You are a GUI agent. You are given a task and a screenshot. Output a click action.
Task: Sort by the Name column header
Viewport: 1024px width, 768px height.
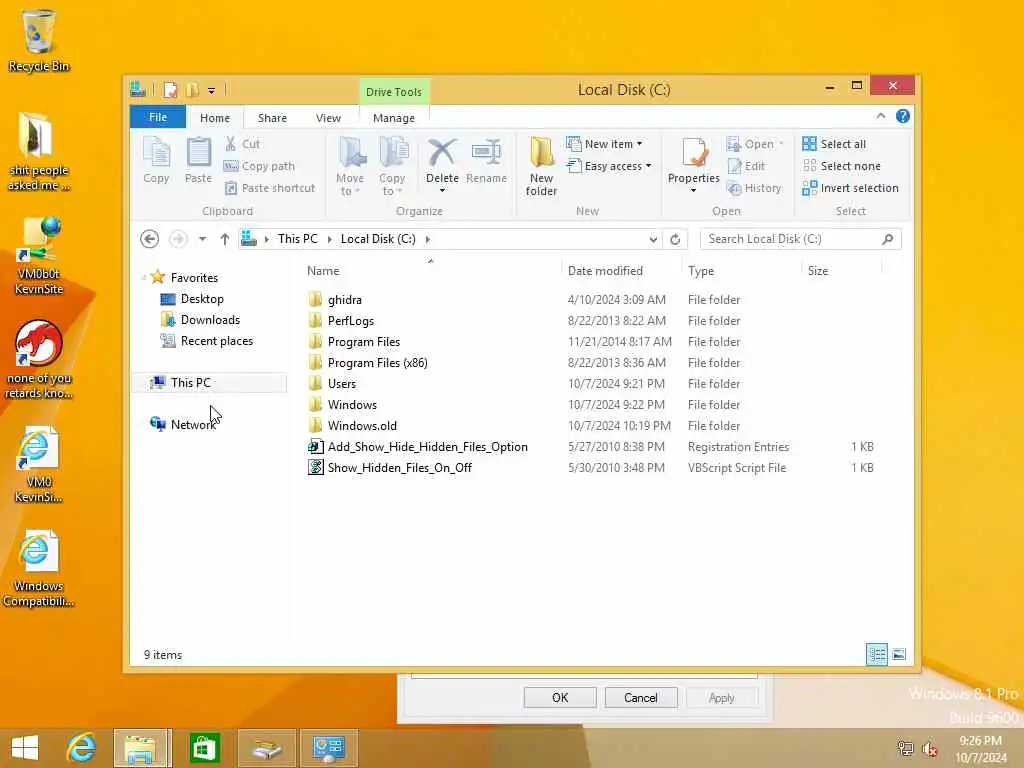tap(323, 271)
